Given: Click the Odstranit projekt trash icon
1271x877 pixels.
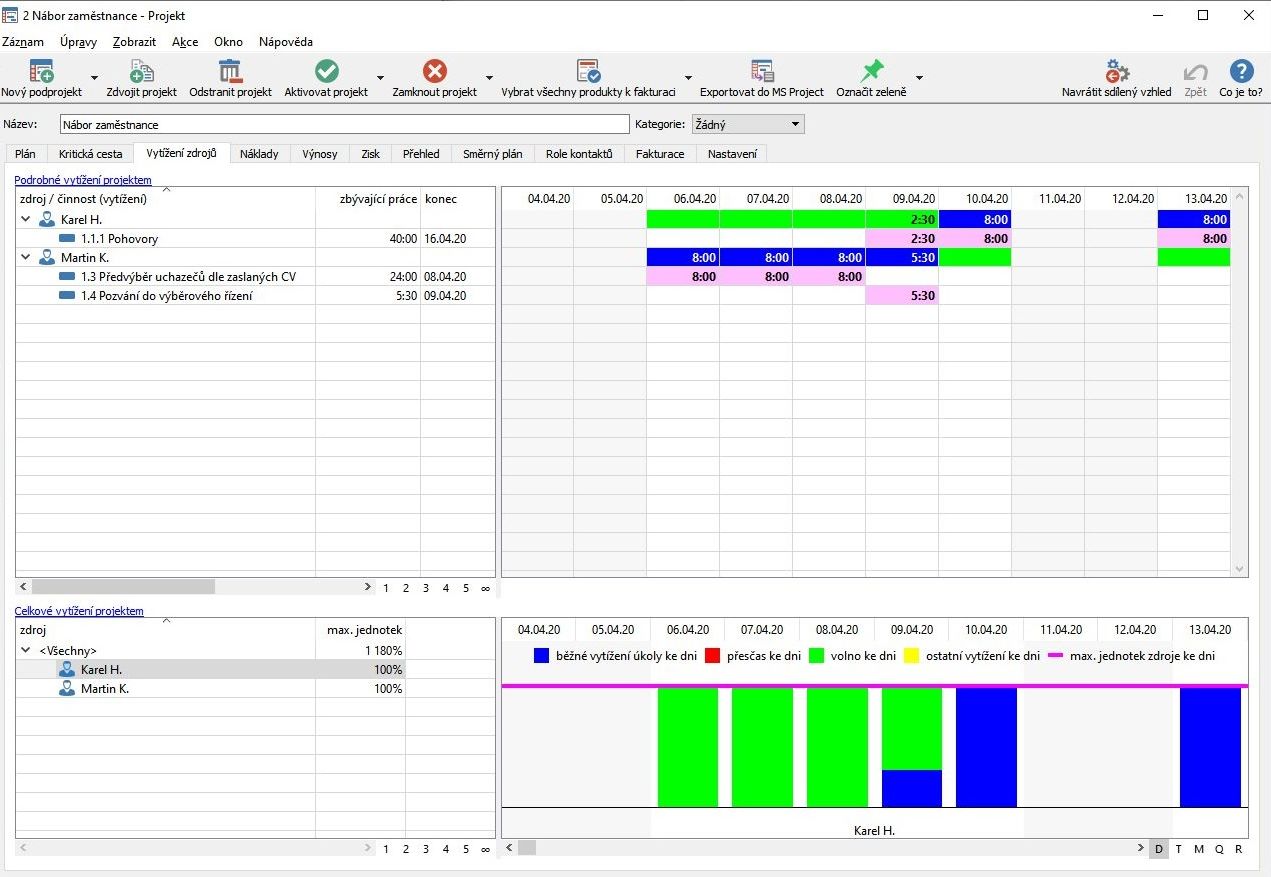Looking at the screenshot, I should click(x=230, y=71).
